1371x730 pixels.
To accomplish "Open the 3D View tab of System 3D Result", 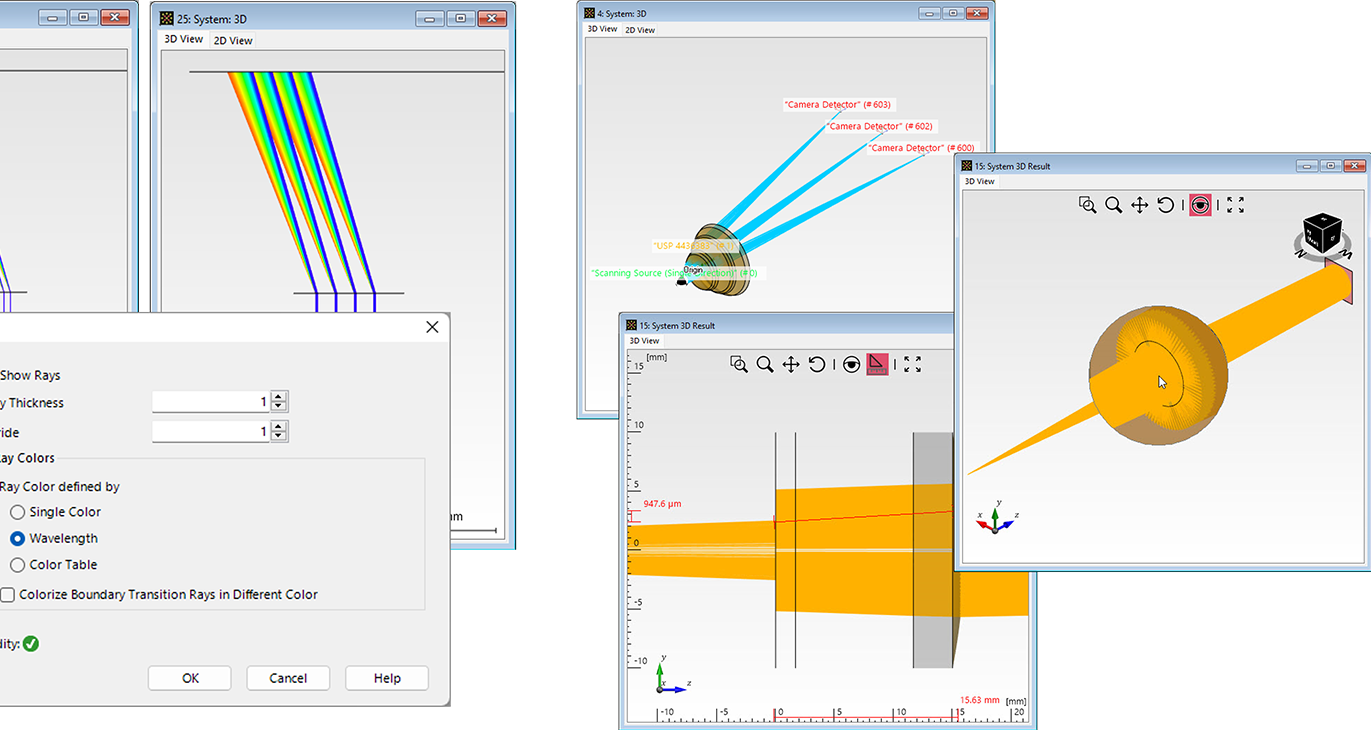I will pyautogui.click(x=979, y=181).
